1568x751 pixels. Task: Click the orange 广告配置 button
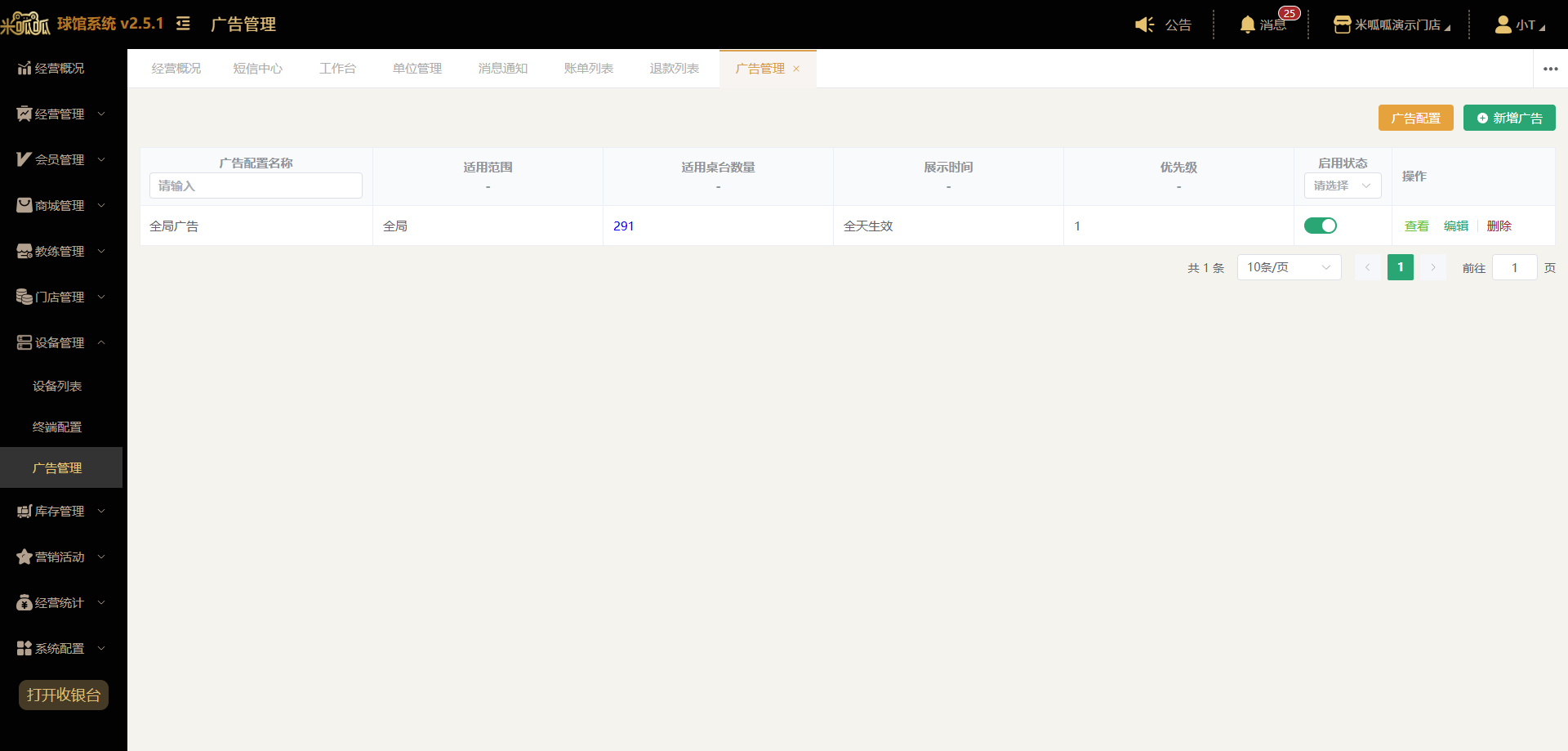tap(1416, 118)
